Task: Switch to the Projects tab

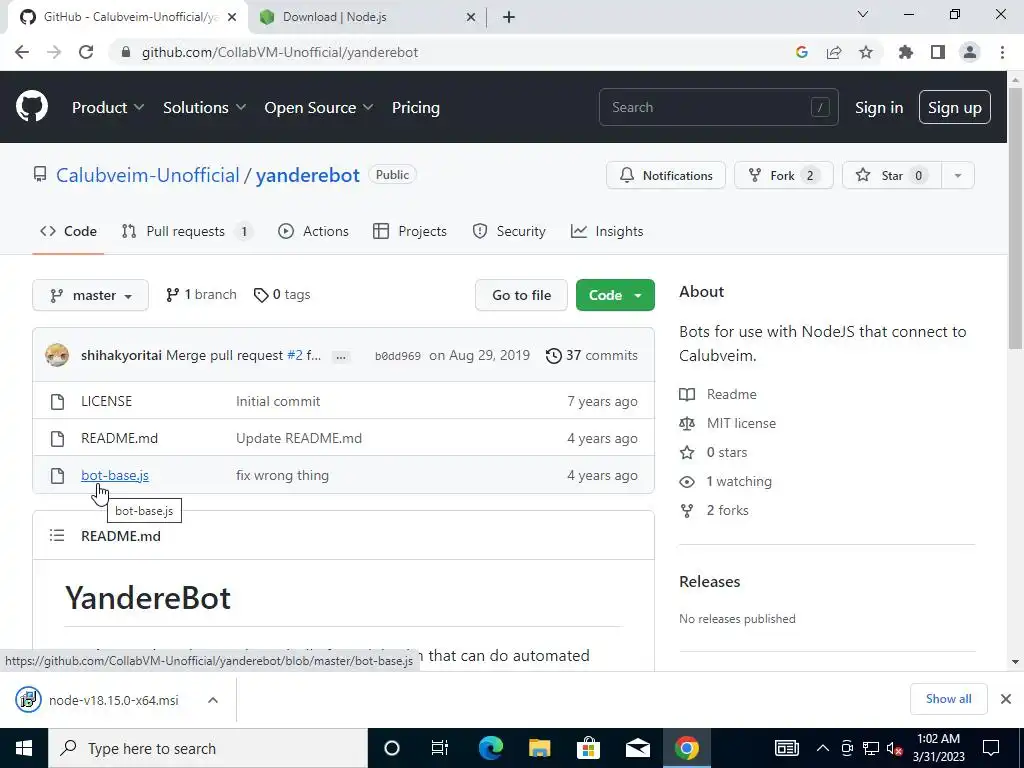Action: click(x=409, y=231)
